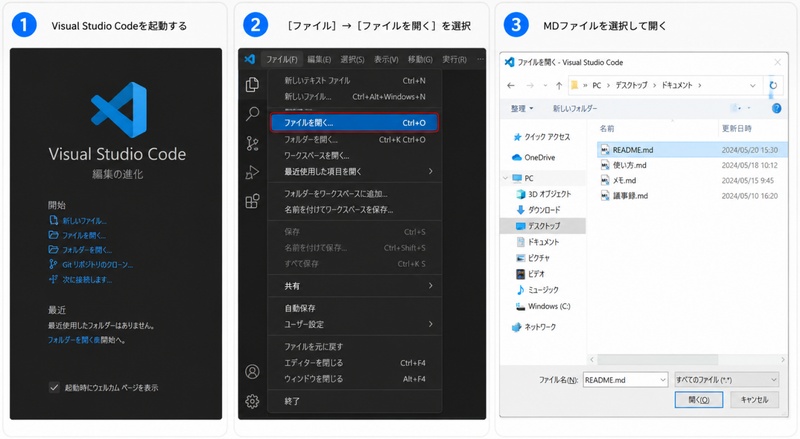
Task: Click Back arrow in file dialog
Action: [511, 85]
